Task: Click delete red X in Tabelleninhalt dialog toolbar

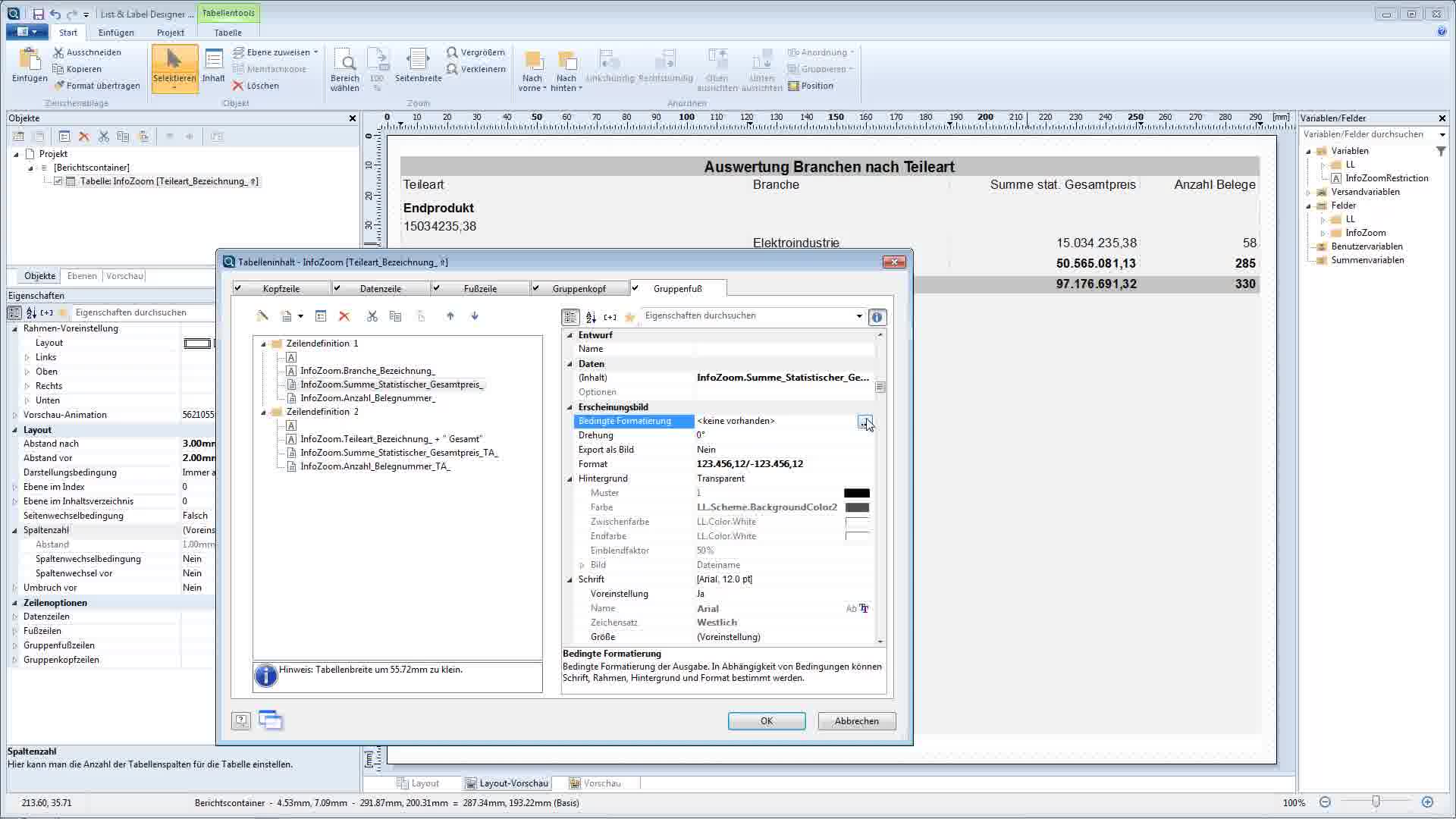Action: point(344,316)
